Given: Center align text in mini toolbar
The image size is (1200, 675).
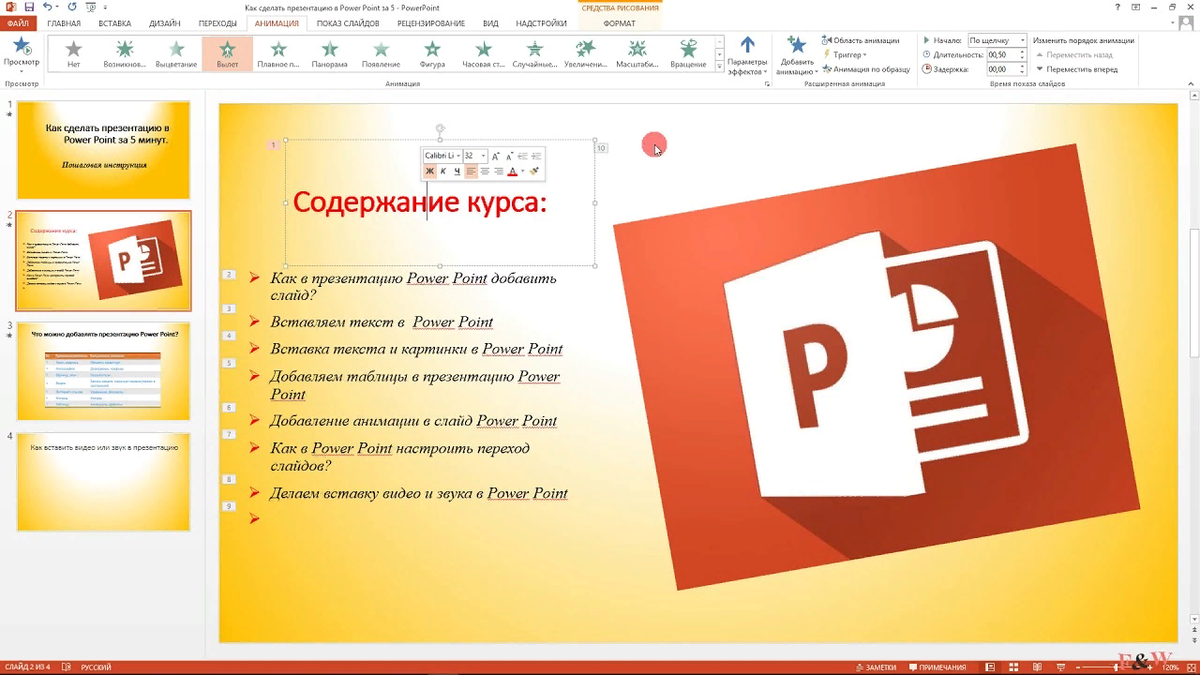Looking at the screenshot, I should (x=485, y=171).
